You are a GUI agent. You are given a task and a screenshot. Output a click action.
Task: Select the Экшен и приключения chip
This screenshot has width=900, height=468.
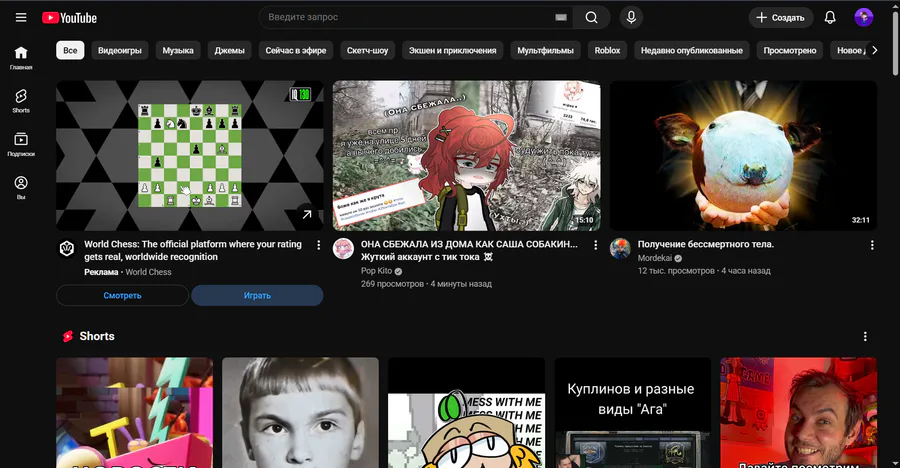pyautogui.click(x=452, y=51)
